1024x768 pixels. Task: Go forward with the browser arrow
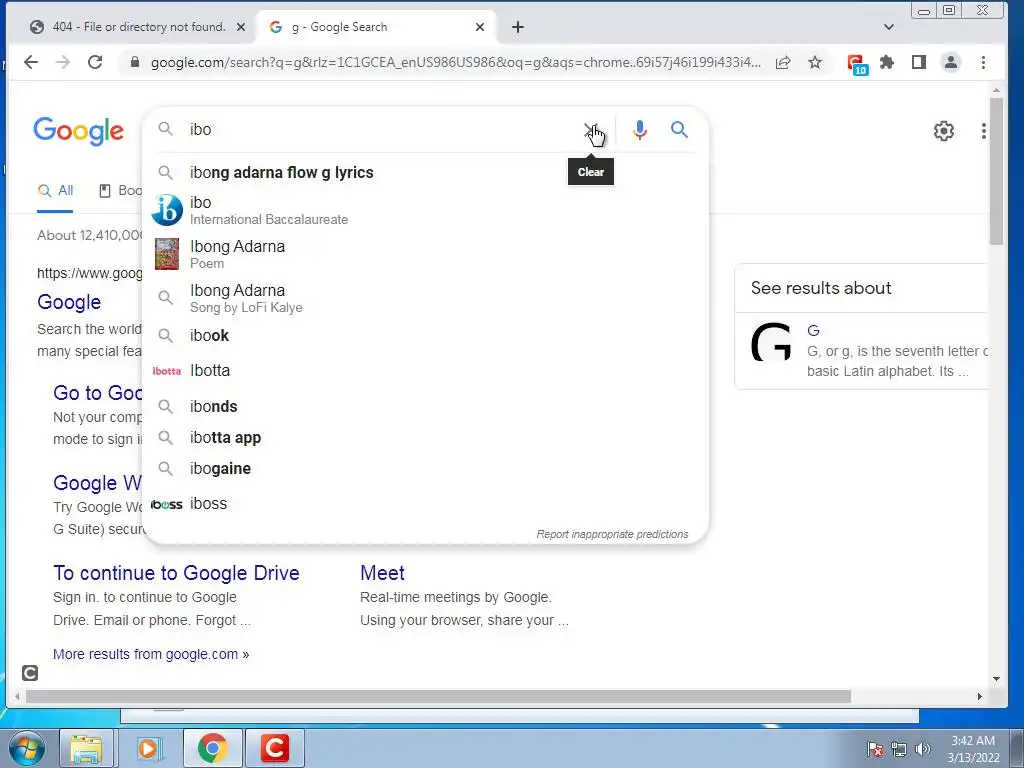(63, 62)
